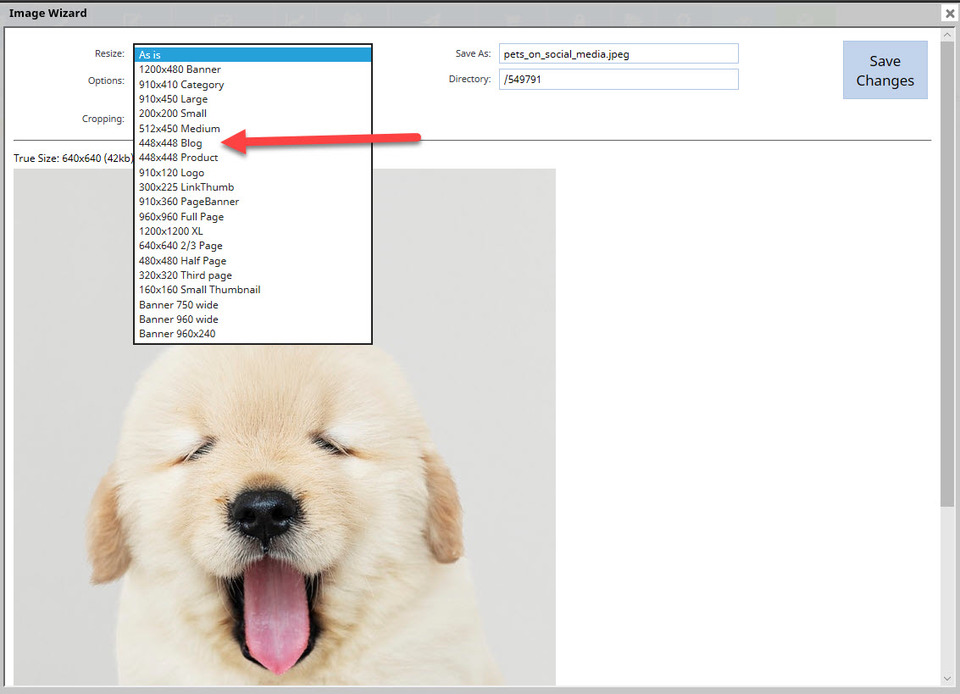
Task: Select 200x200 Small from resize list
Action: click(172, 114)
